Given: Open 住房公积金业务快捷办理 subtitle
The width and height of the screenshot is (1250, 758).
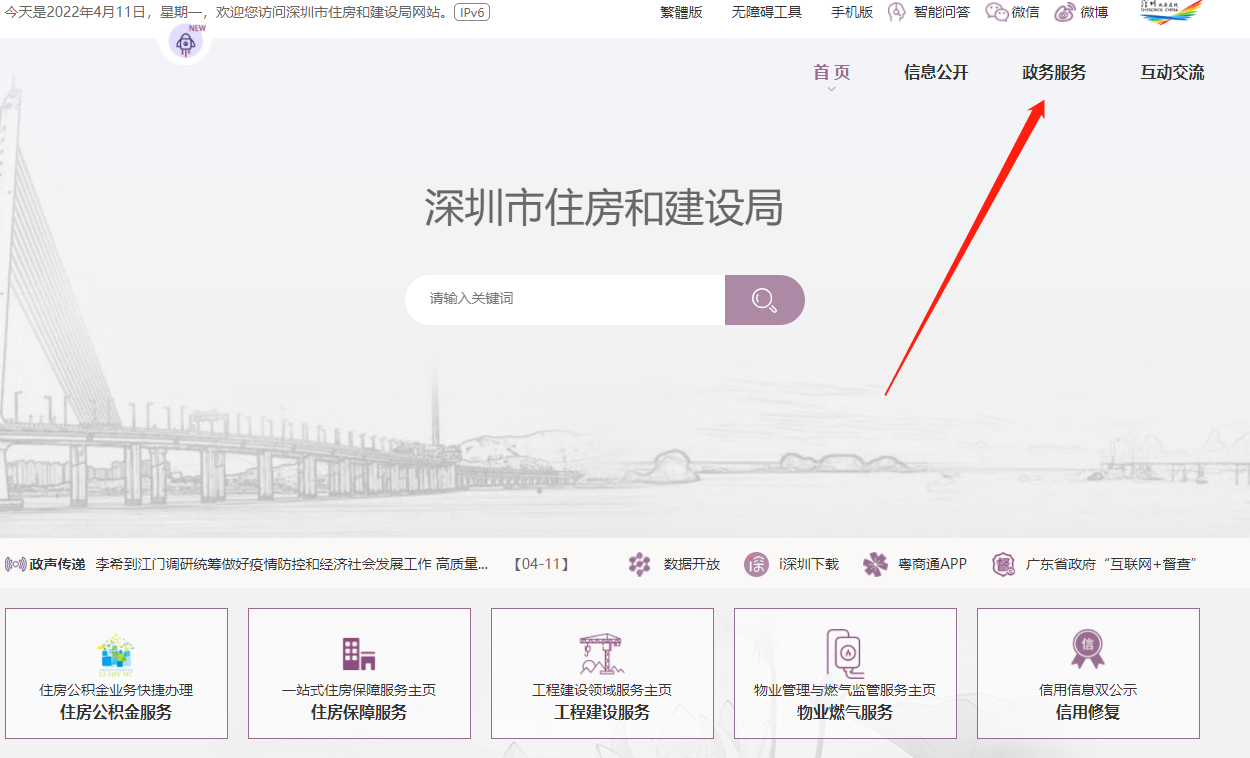Looking at the screenshot, I should point(116,690).
